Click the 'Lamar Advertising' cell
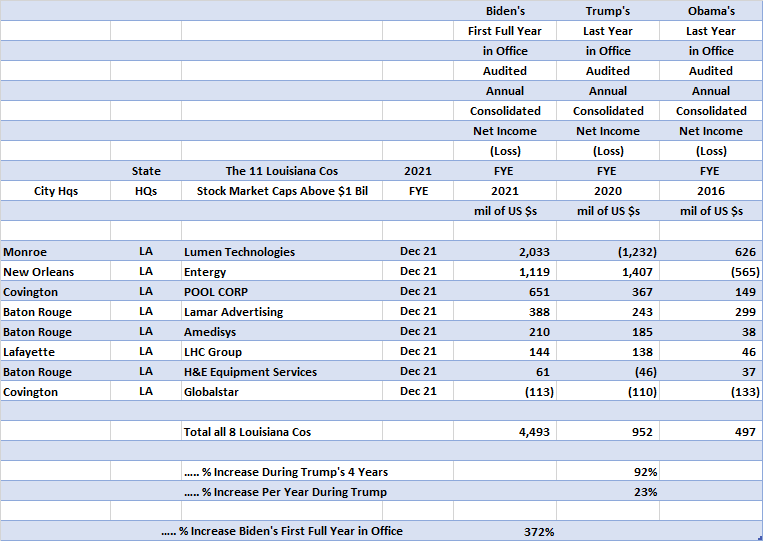This screenshot has height=541, width=763. point(282,311)
